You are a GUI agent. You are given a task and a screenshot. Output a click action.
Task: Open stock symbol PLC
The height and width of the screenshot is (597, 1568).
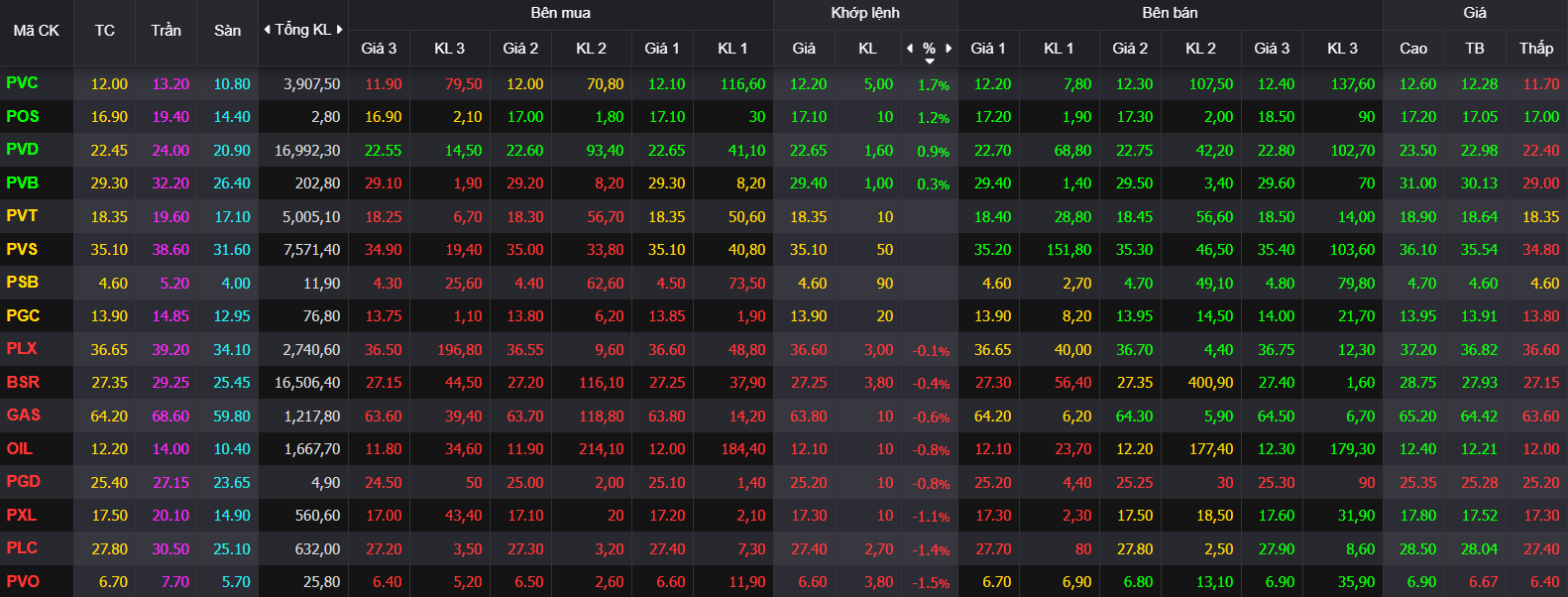[x=22, y=548]
